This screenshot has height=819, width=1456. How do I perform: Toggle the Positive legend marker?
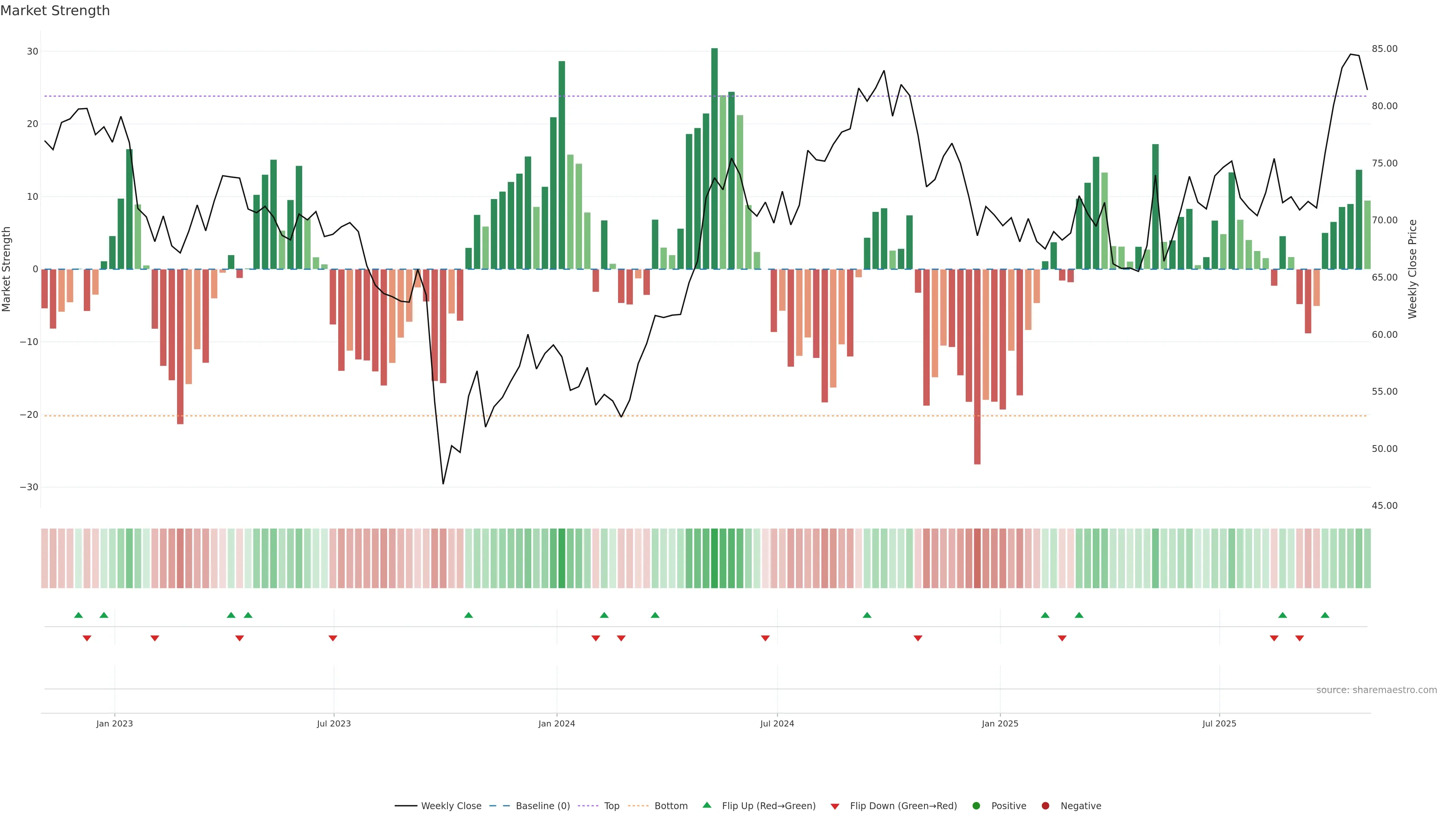976,806
